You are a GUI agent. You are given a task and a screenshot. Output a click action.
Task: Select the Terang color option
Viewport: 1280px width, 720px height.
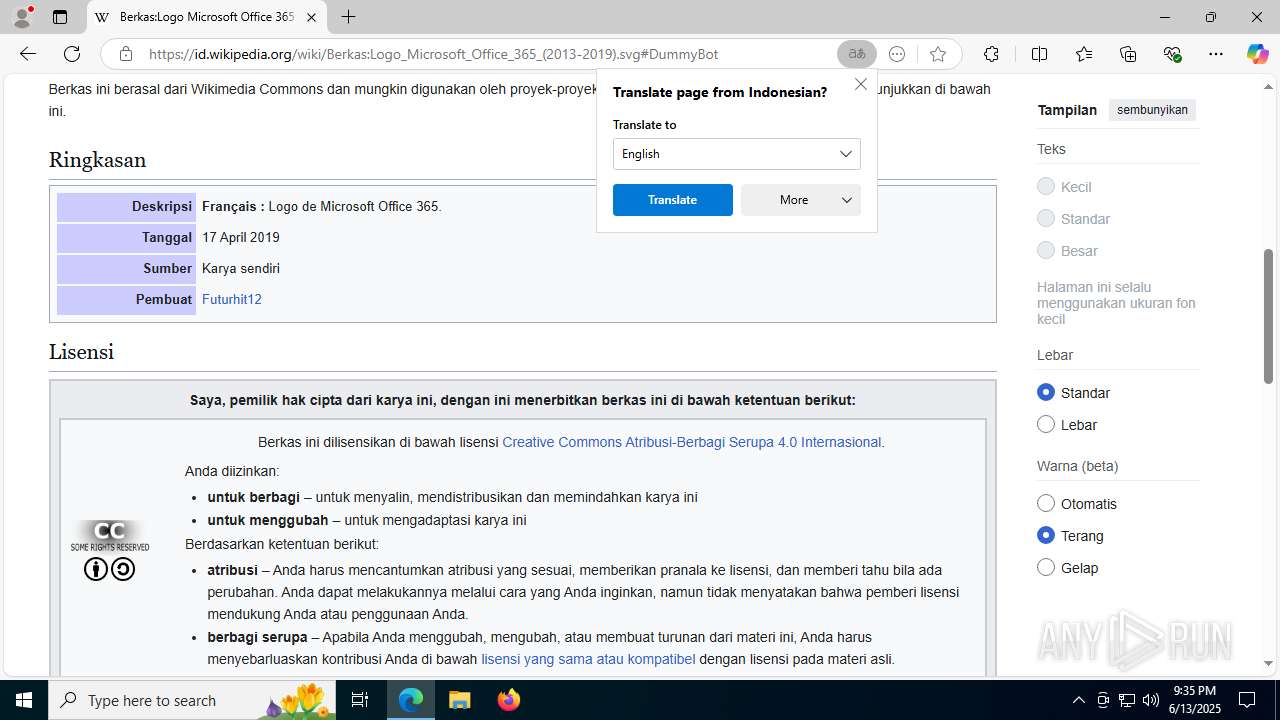1046,536
